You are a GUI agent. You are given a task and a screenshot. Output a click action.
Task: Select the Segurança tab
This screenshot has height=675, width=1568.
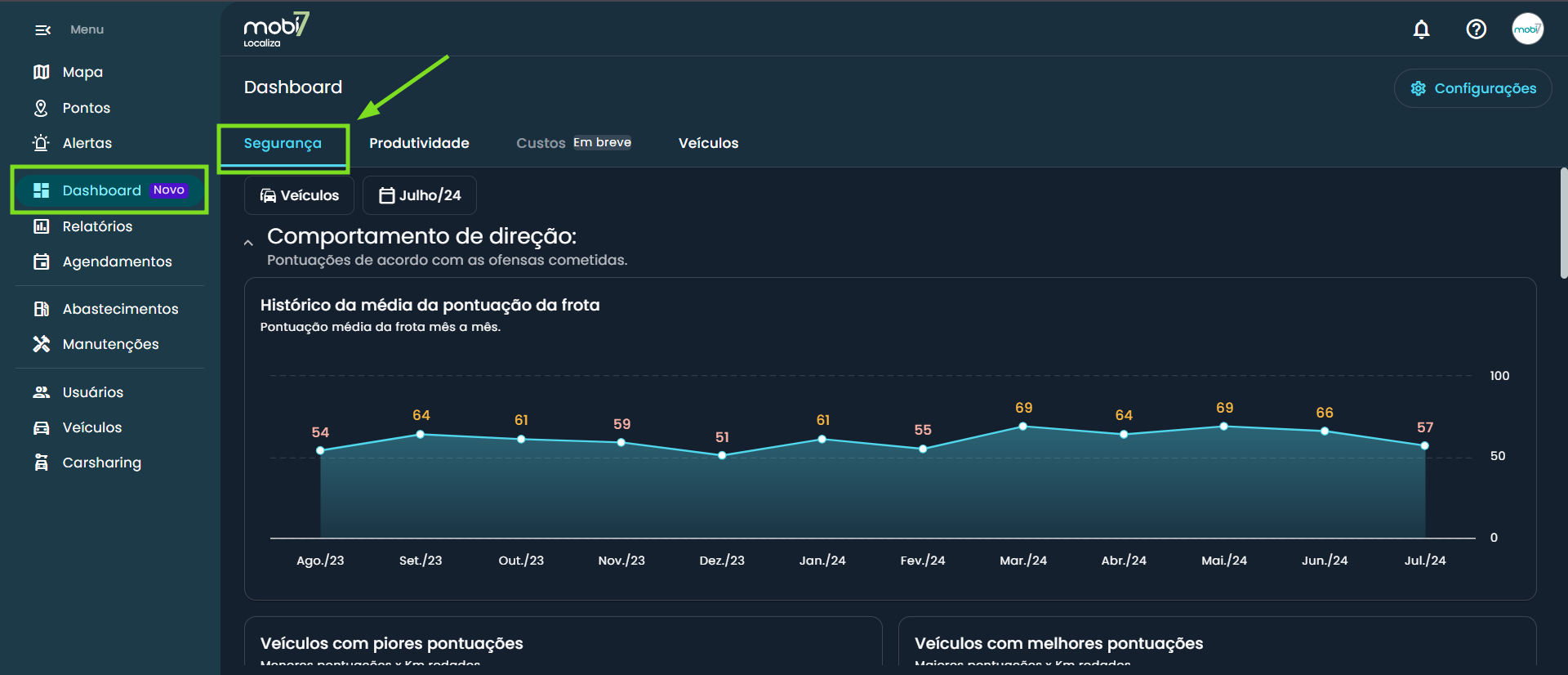pos(283,144)
